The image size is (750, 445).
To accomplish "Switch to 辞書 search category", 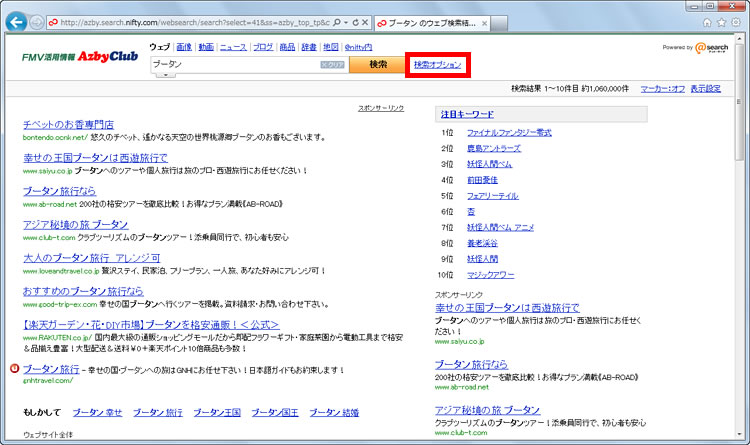I will (309, 47).
